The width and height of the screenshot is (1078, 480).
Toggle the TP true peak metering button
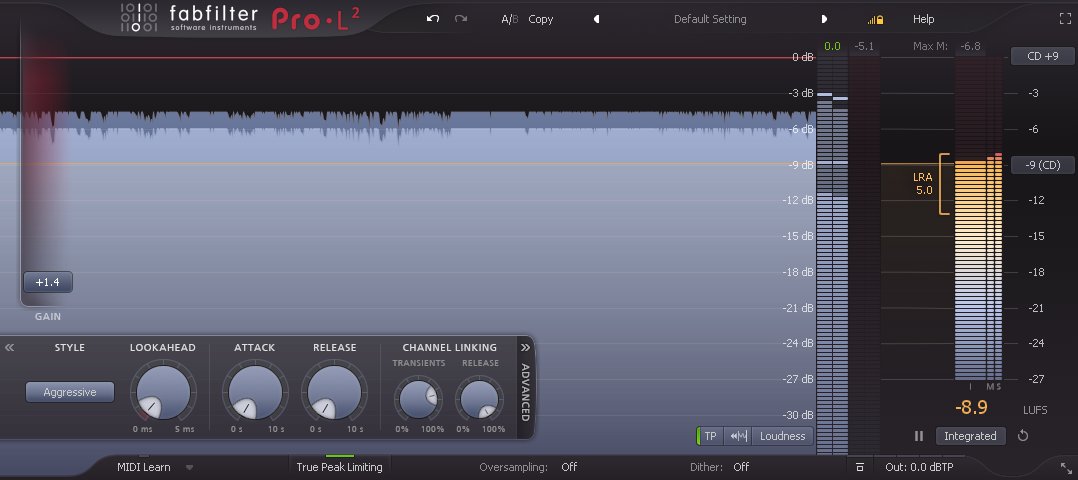[x=710, y=436]
